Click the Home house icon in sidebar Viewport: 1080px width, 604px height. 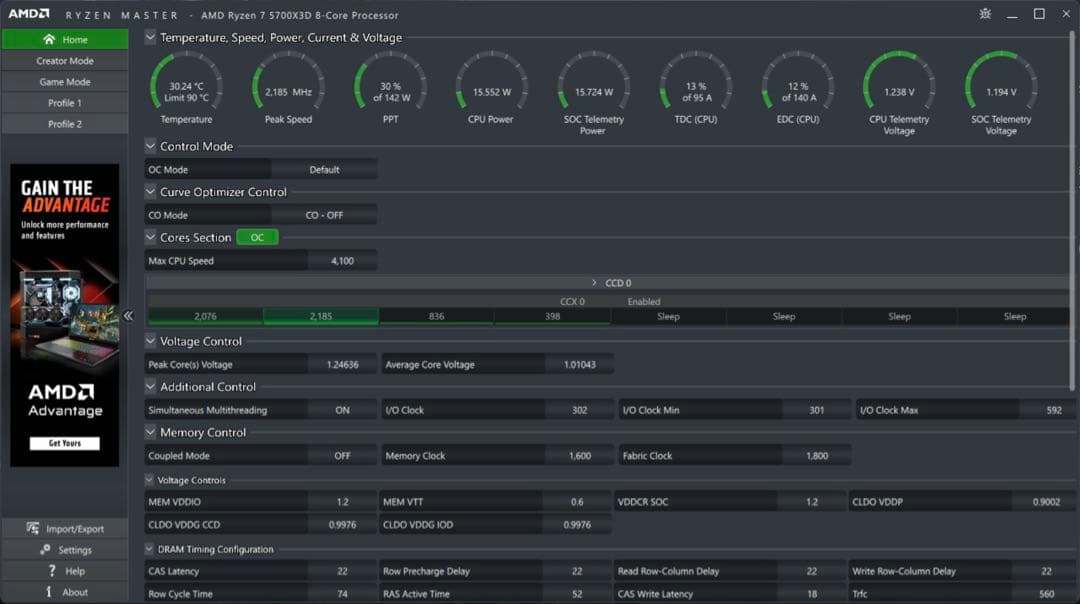[x=49, y=39]
